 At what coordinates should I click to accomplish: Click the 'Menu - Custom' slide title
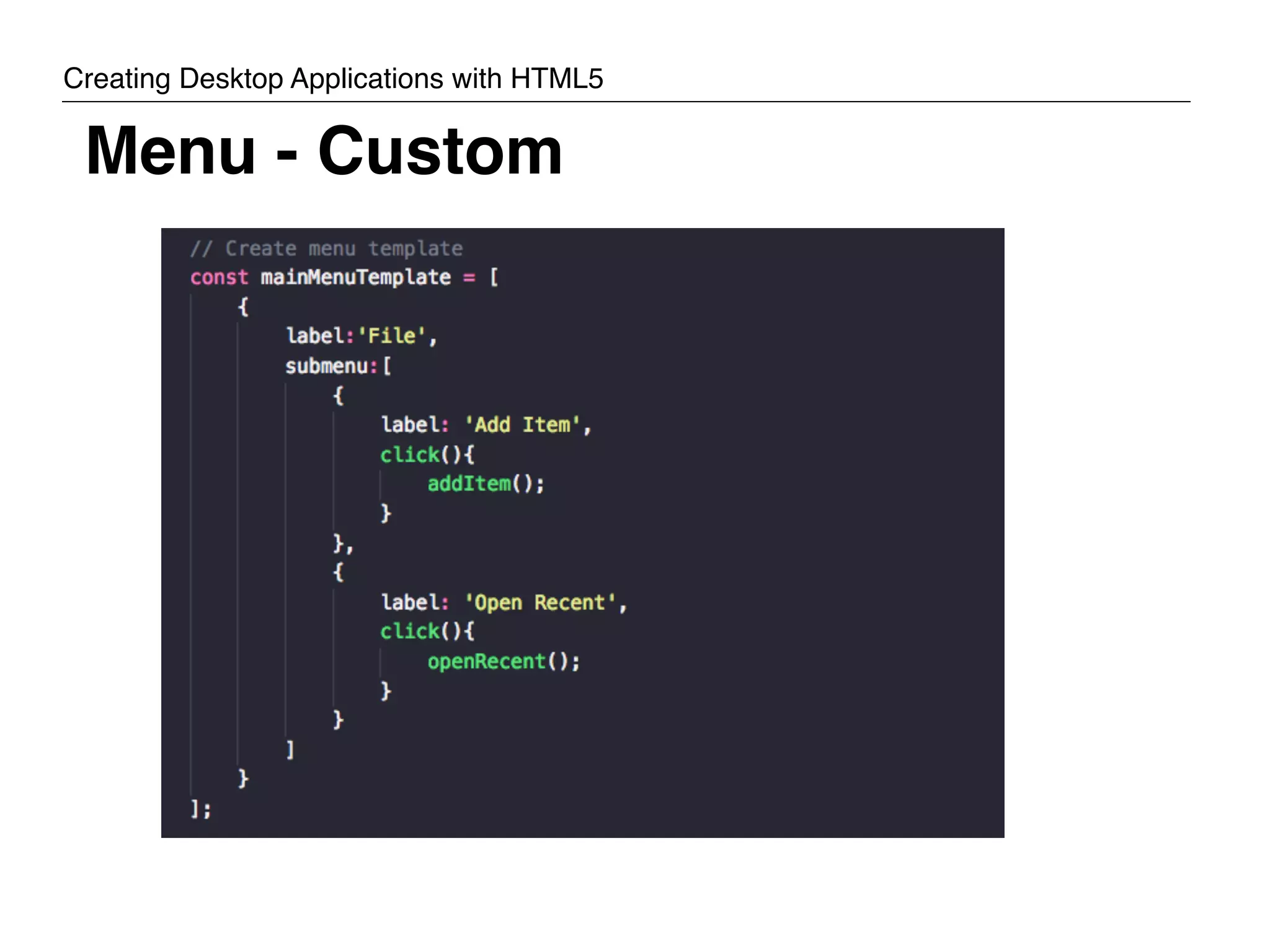coord(324,151)
